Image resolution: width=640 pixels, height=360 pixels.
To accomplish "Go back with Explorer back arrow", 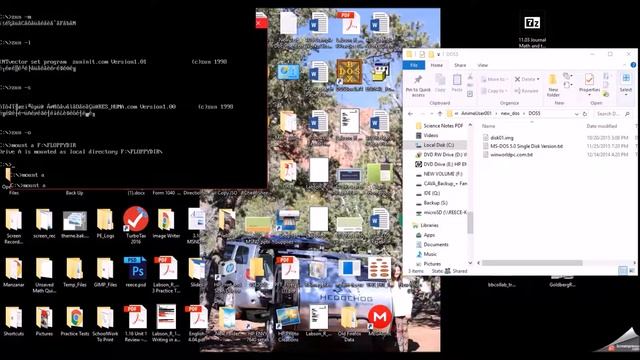I will (411, 113).
